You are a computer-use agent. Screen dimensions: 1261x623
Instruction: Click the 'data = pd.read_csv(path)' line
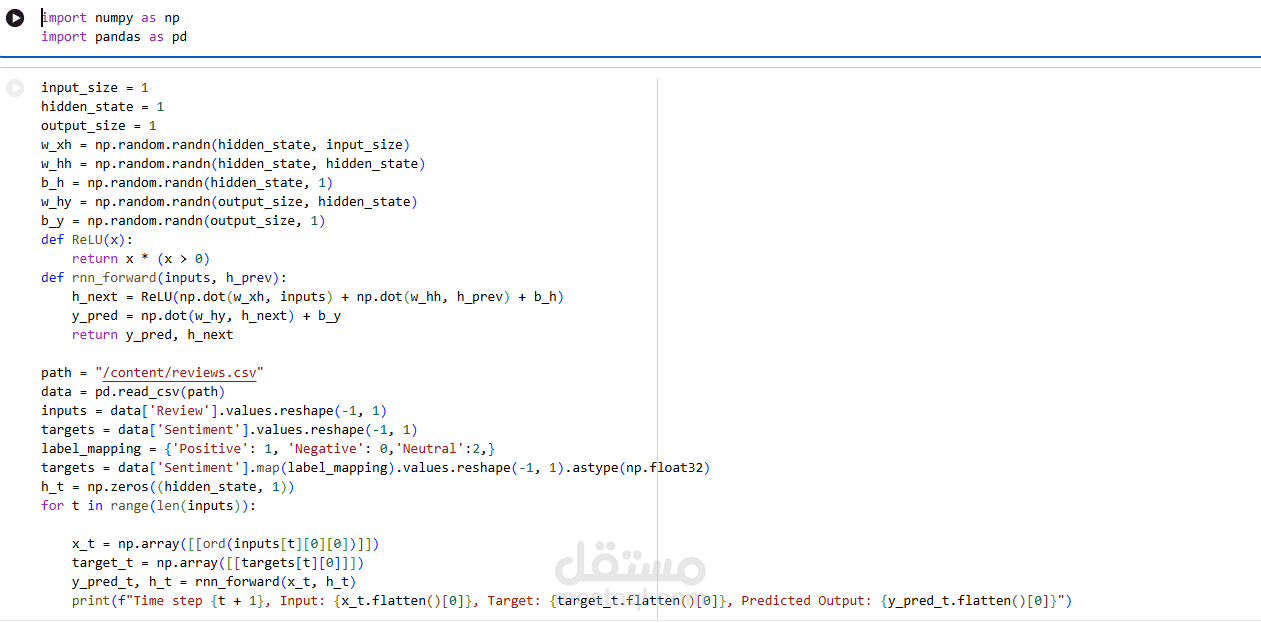point(133,392)
